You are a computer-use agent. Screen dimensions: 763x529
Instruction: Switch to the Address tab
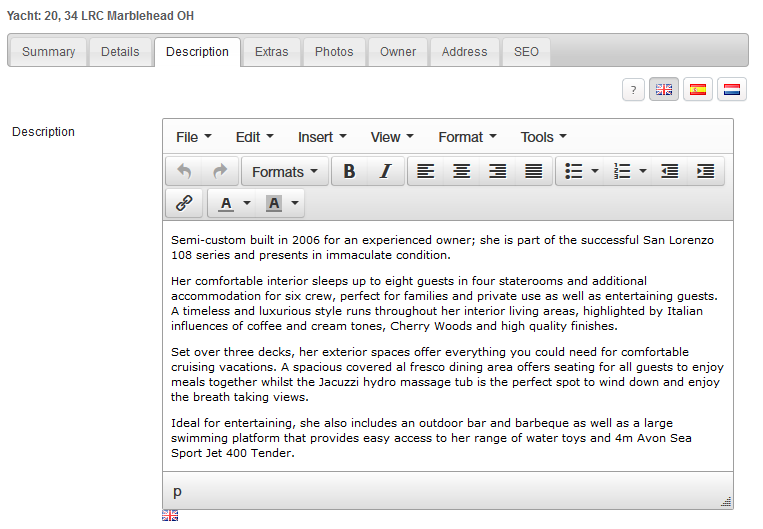coord(464,52)
